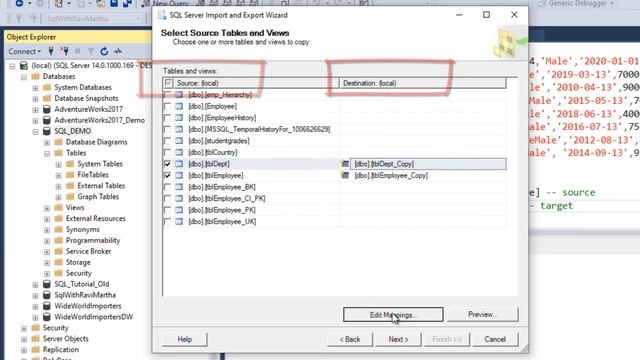Image resolution: width=640 pixels, height=360 pixels.
Task: Click '-- source' comment in query editor
Action: click(571, 192)
